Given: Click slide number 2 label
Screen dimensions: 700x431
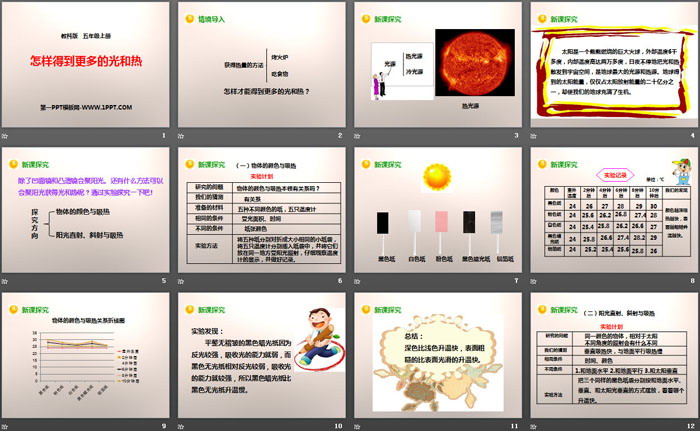Looking at the screenshot, I should click(x=340, y=135).
